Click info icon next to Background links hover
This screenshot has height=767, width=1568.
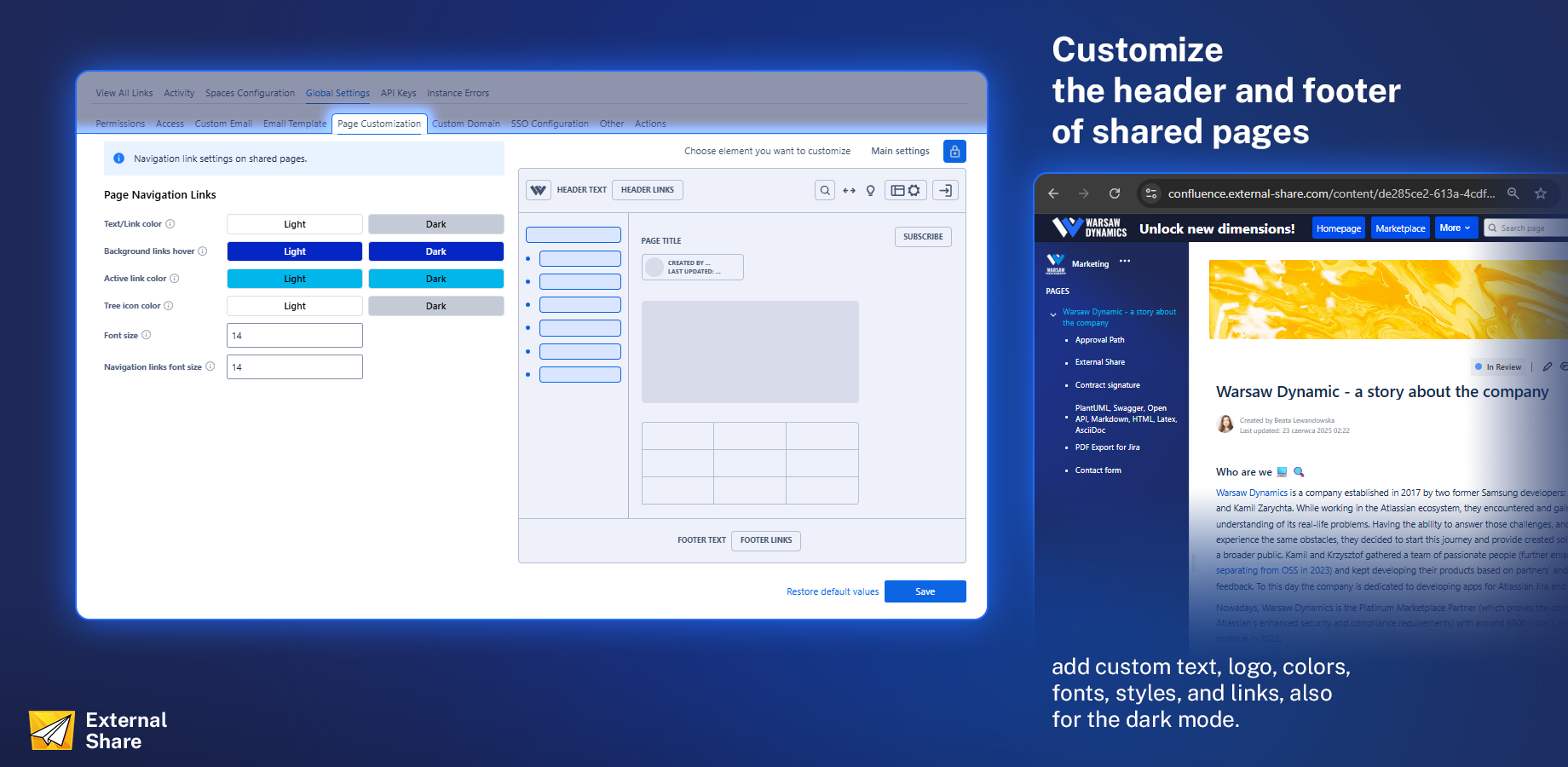(203, 251)
